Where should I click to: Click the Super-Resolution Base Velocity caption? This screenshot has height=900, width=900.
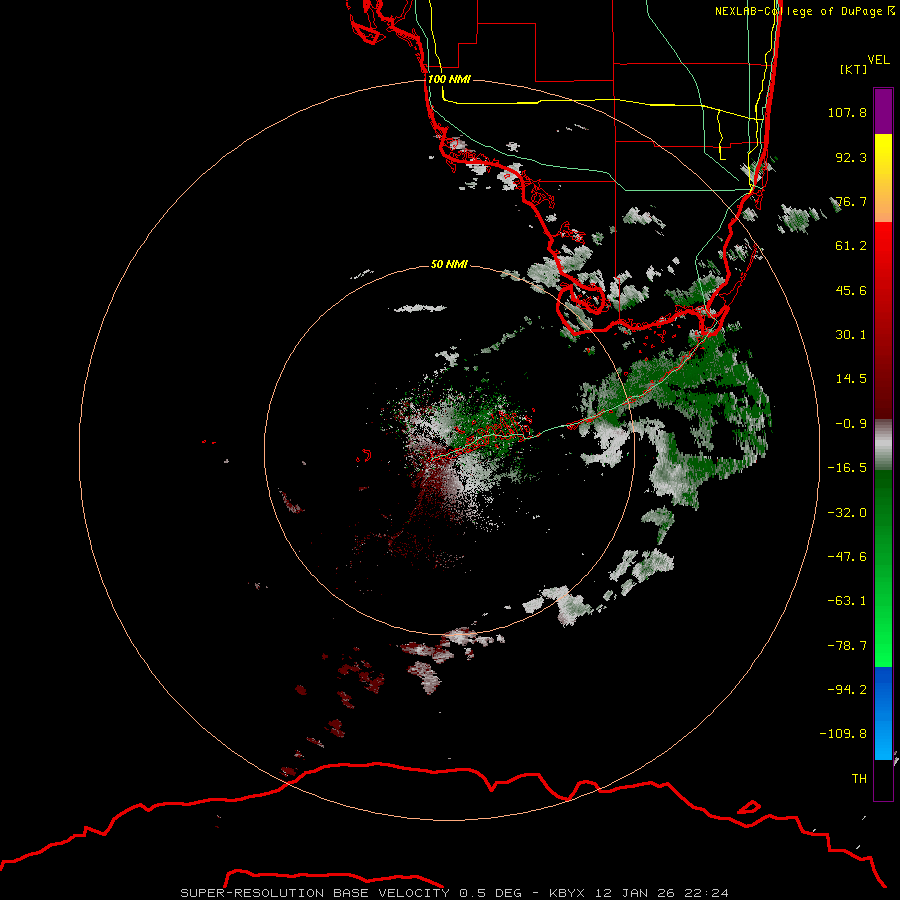455,893
